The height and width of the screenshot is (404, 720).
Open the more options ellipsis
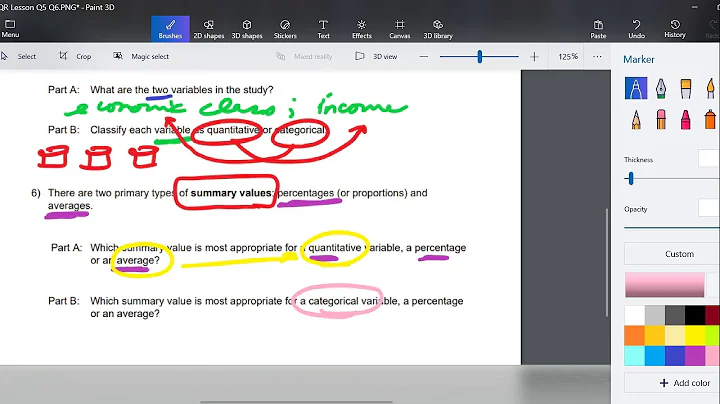pyautogui.click(x=597, y=56)
